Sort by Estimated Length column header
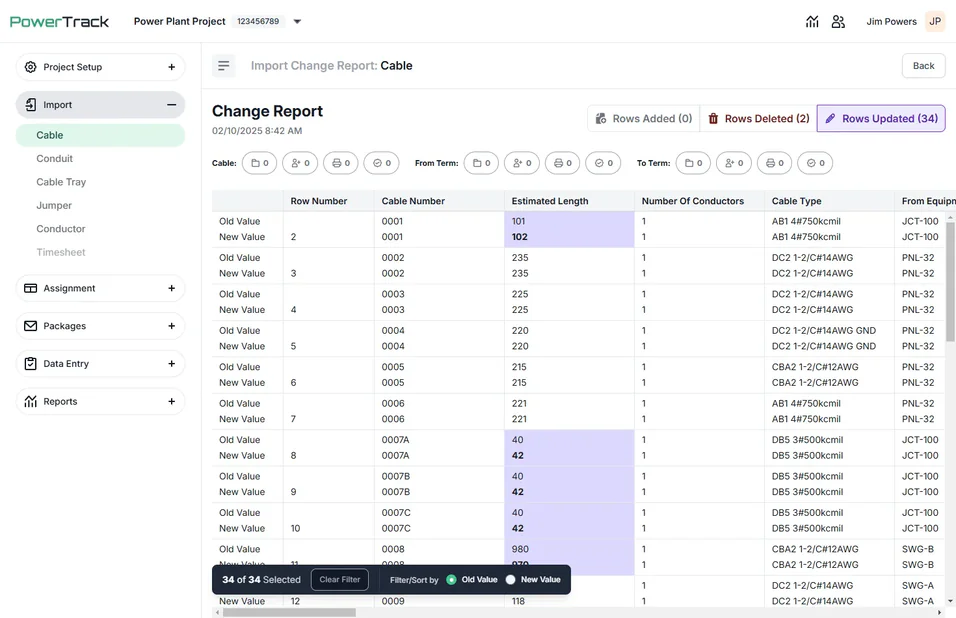Image resolution: width=956 pixels, height=618 pixels. click(x=569, y=201)
